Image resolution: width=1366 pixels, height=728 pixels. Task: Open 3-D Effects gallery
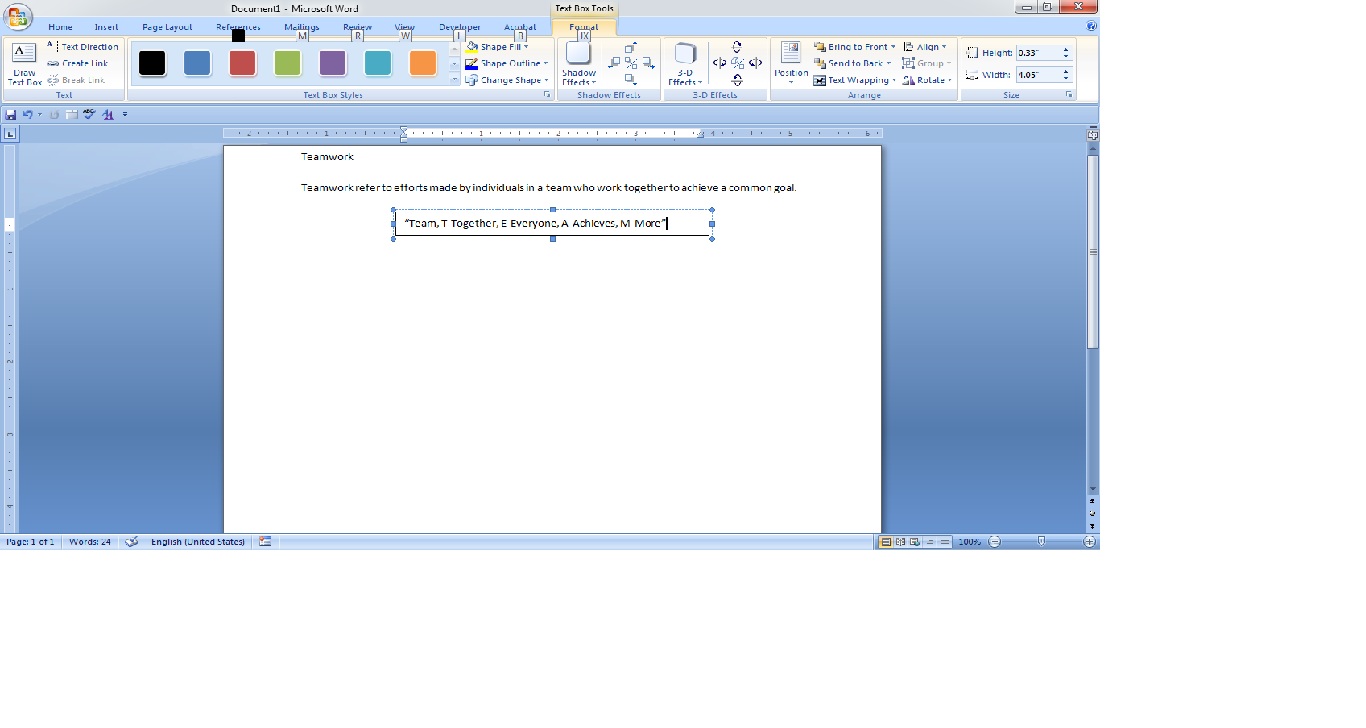685,65
